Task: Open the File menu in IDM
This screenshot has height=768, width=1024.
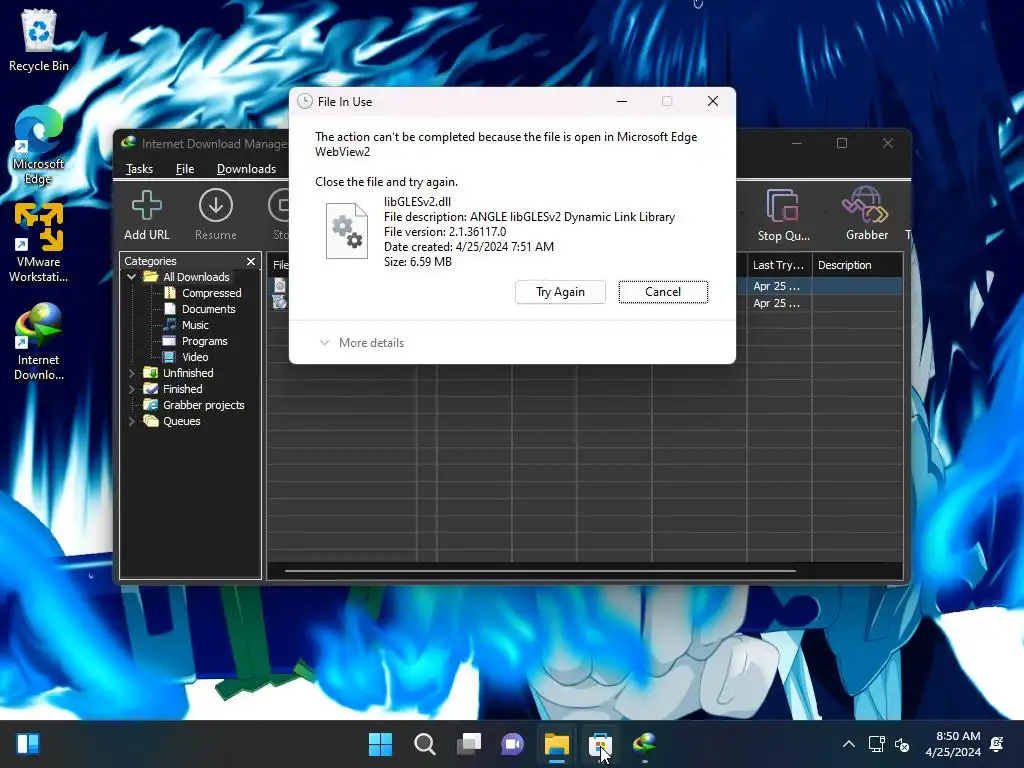Action: coord(185,169)
